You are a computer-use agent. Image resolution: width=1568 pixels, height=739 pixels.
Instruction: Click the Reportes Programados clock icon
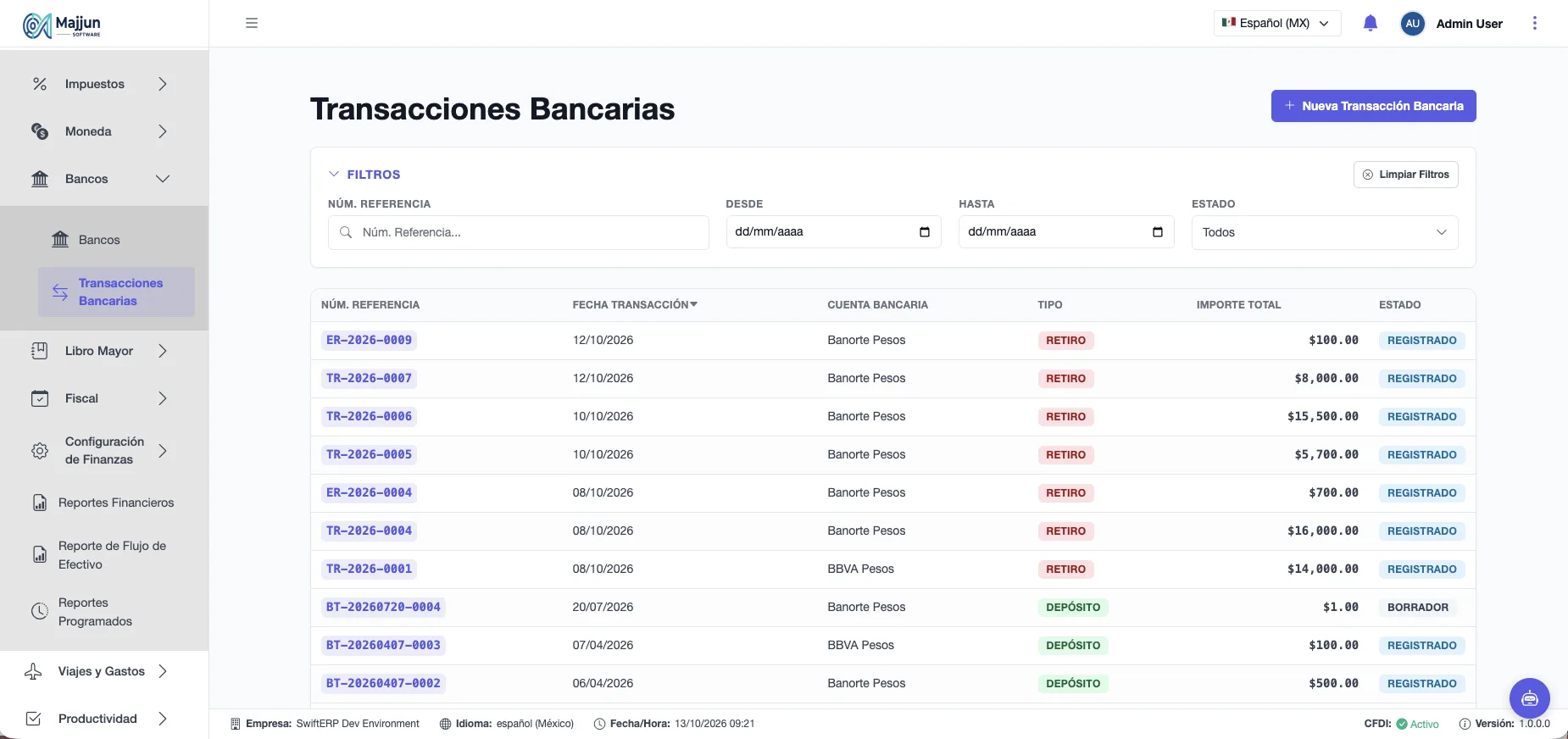click(x=40, y=611)
